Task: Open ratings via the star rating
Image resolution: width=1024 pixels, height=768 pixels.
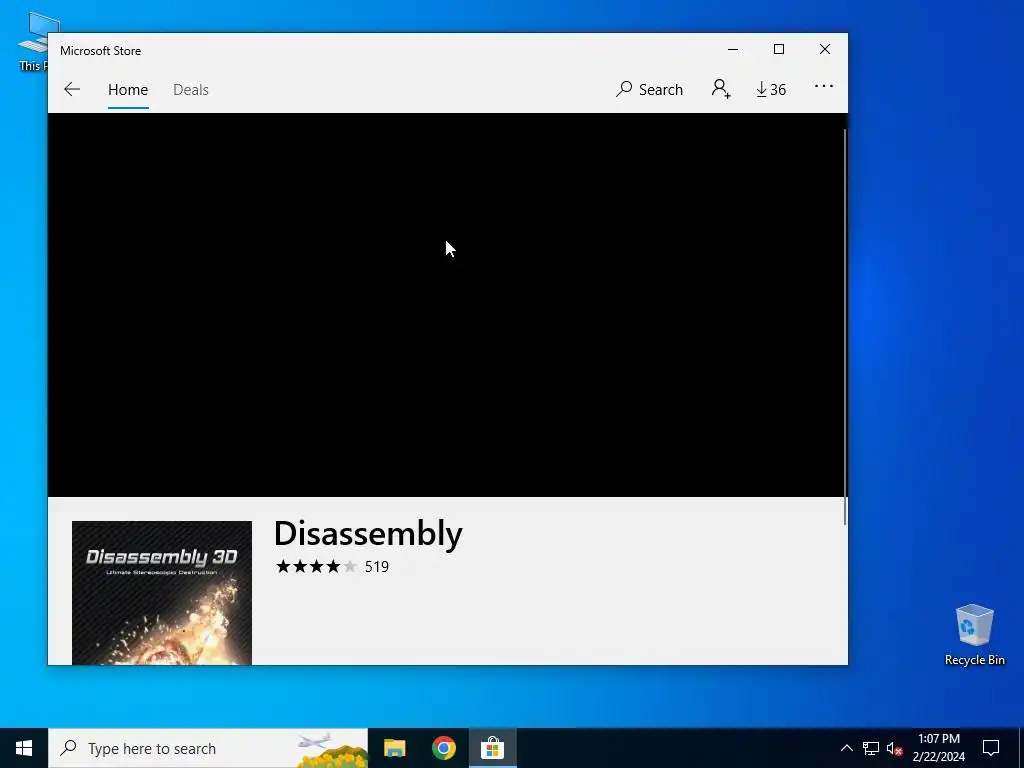Action: click(316, 566)
